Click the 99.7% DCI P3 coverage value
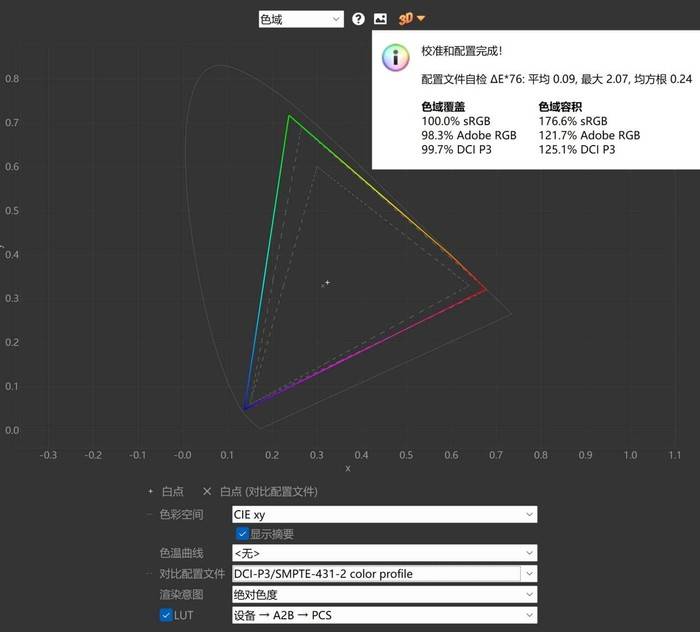Image resolution: width=700 pixels, height=632 pixels. (x=456, y=150)
